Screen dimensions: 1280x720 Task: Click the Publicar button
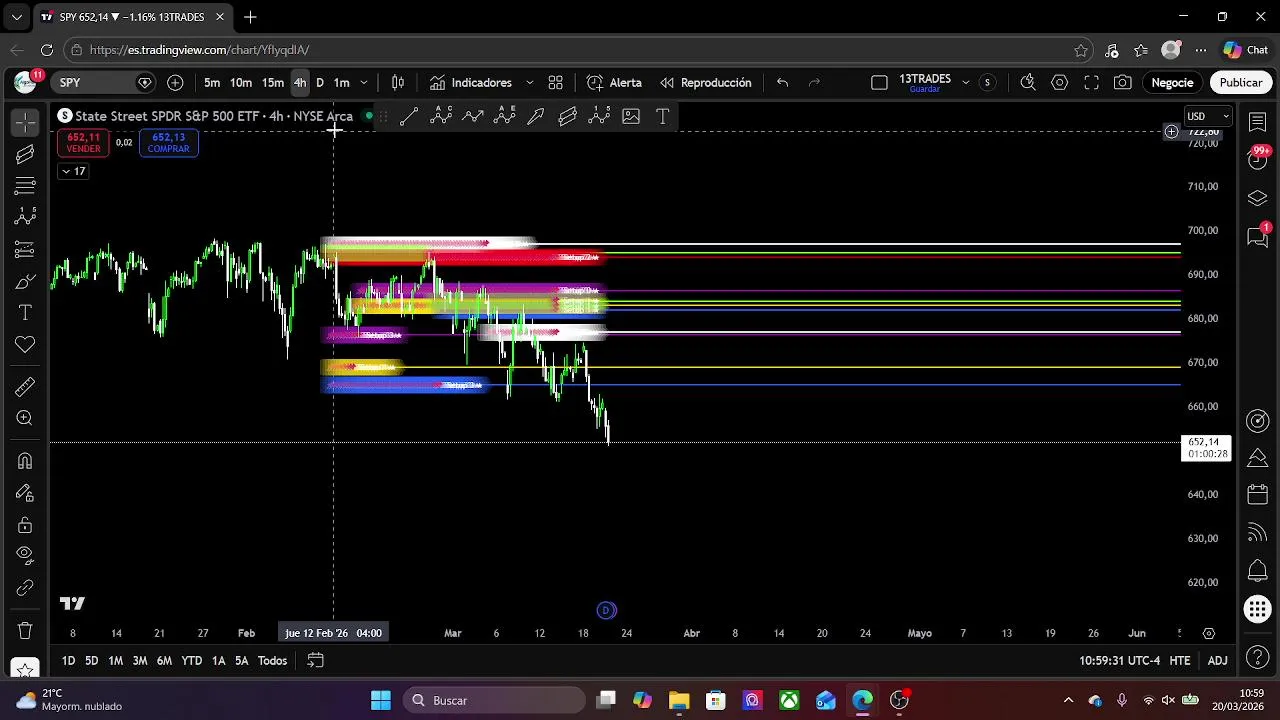tap(1241, 83)
